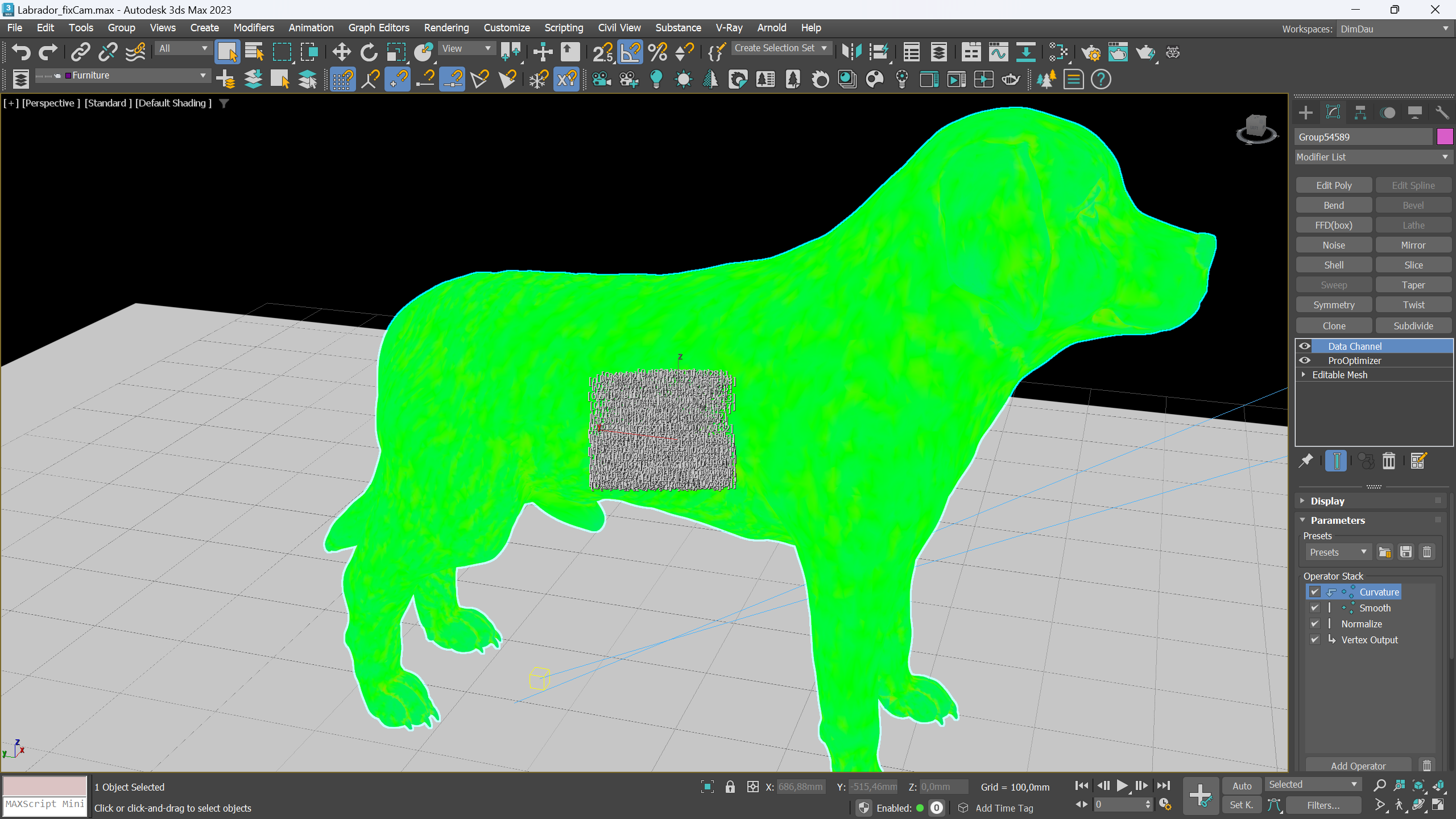Expand the Editable Mesh stack entry

[1304, 374]
